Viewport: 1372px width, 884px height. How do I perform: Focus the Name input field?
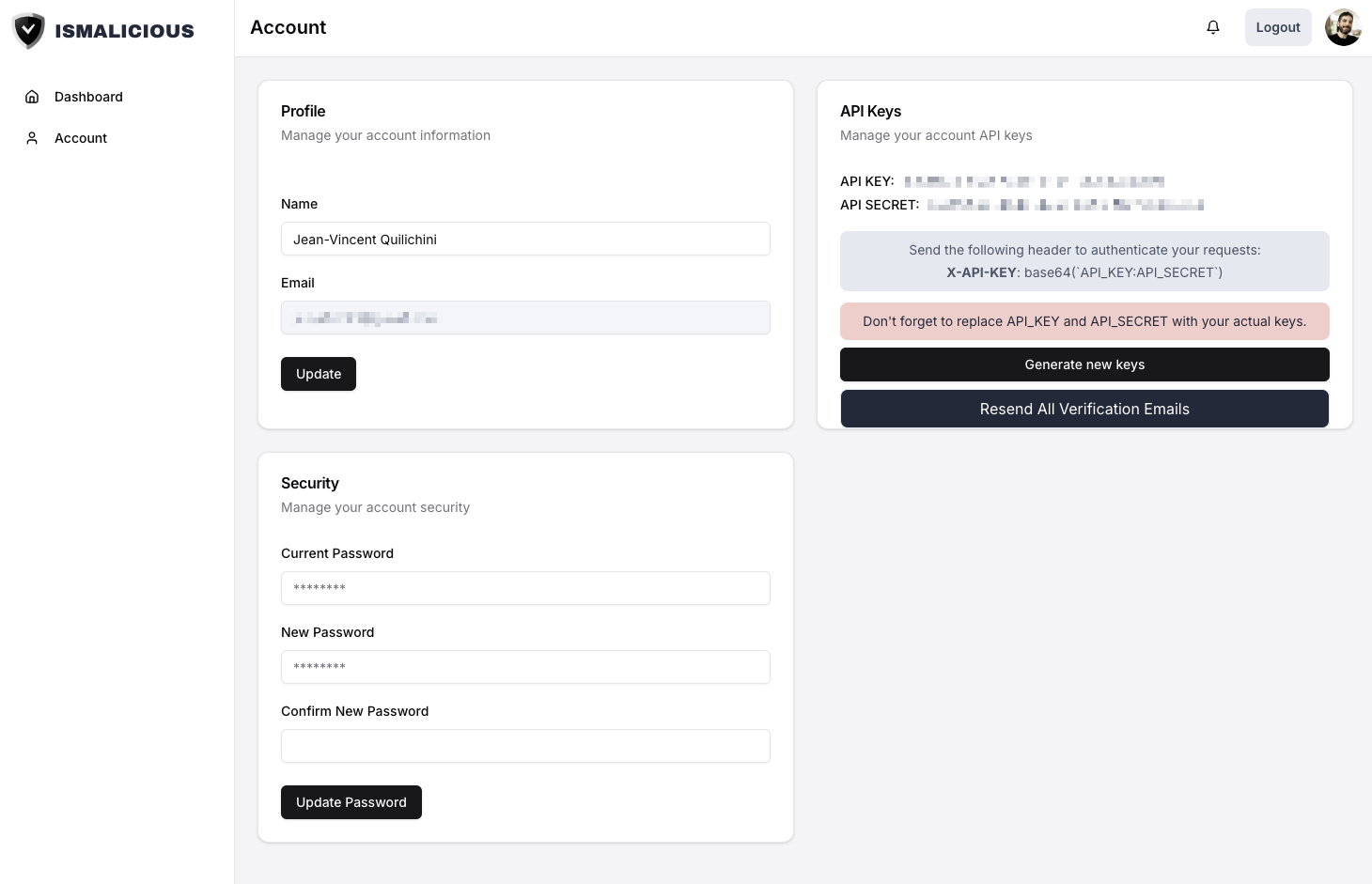[x=525, y=239]
